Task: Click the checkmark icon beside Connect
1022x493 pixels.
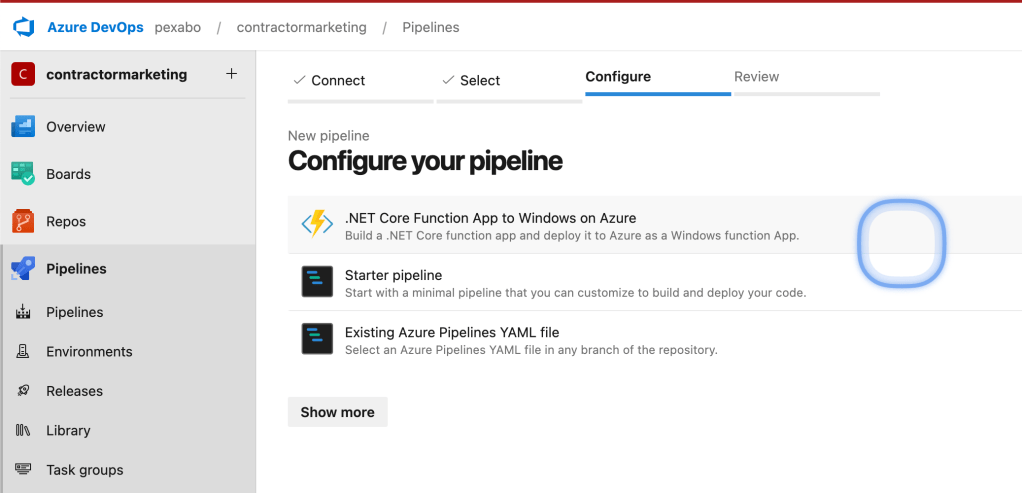Action: coord(300,80)
